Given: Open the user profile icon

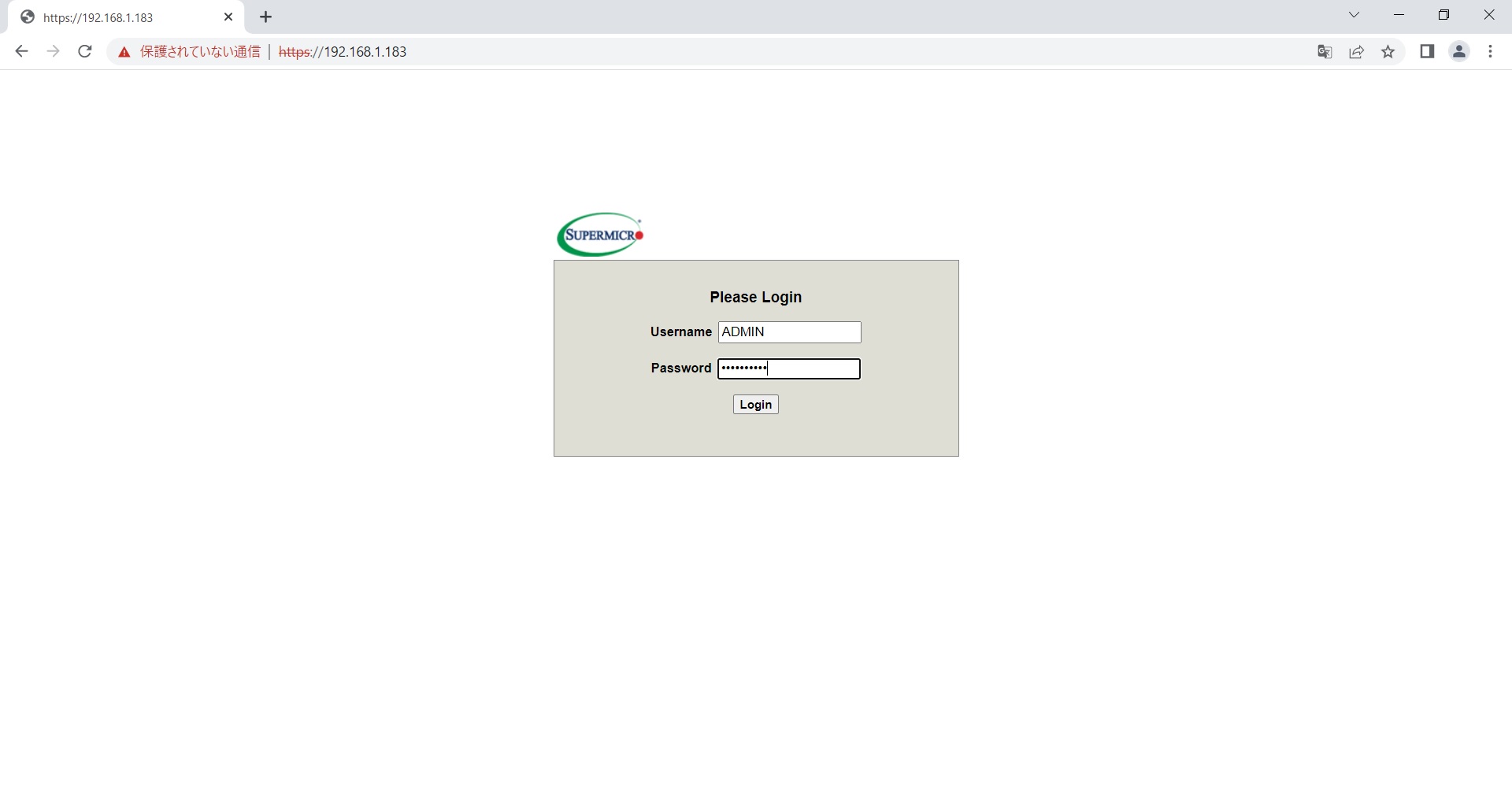Looking at the screenshot, I should pyautogui.click(x=1459, y=52).
